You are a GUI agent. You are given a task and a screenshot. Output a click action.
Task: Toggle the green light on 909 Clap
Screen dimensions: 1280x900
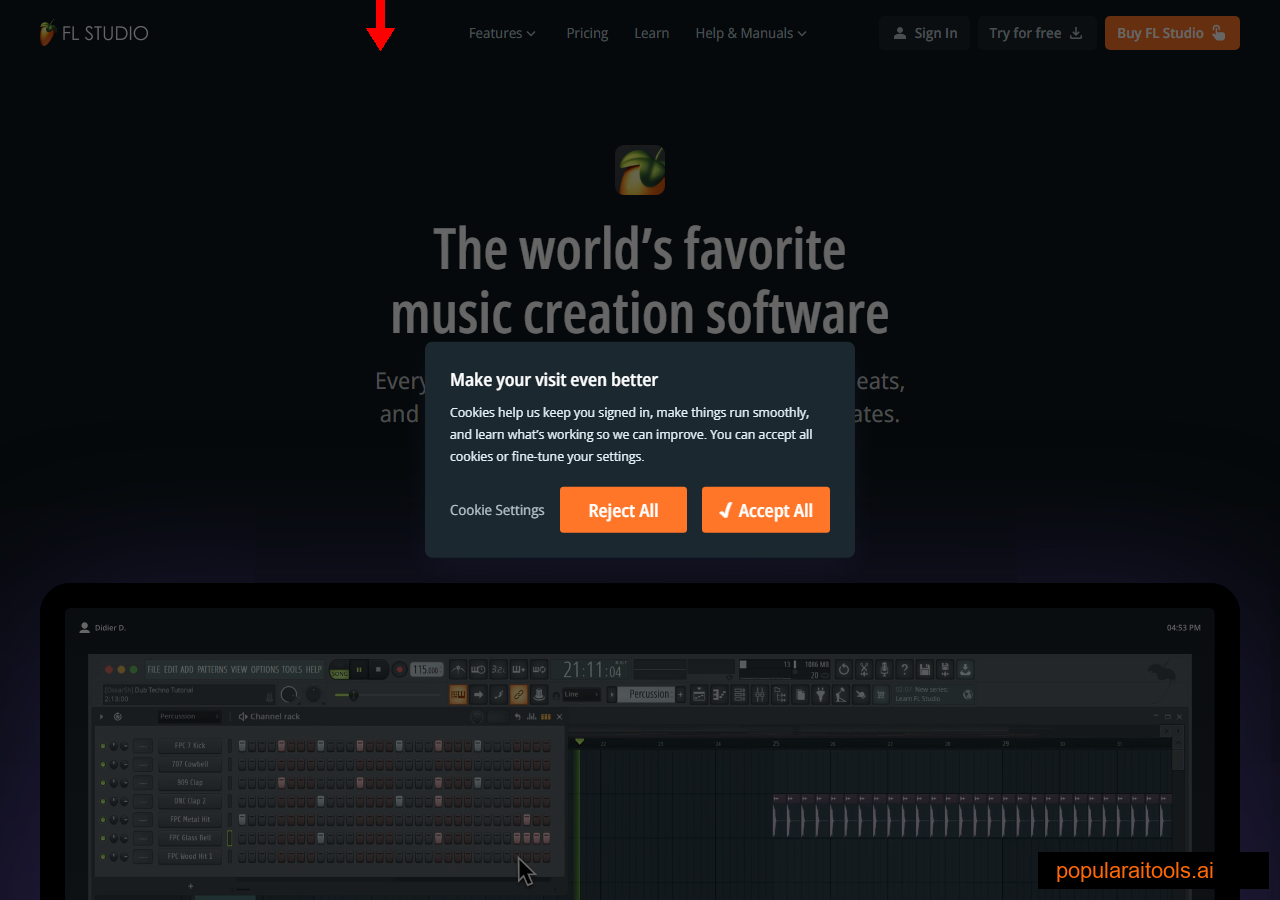click(x=103, y=782)
